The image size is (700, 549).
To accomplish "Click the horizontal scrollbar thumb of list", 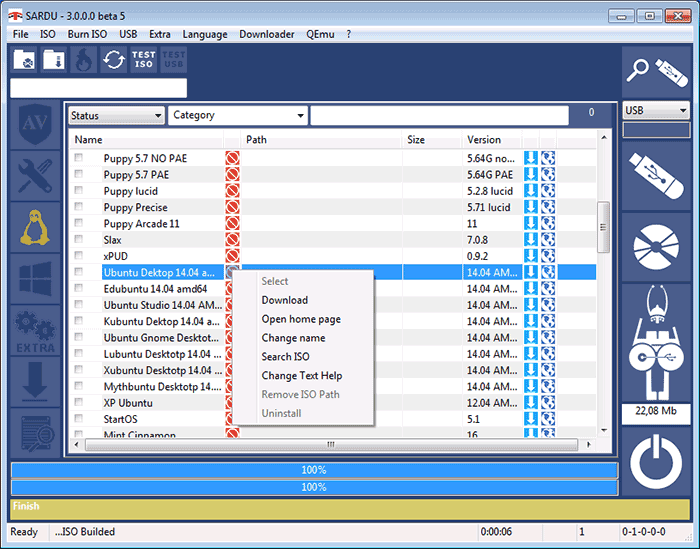I will (331, 445).
